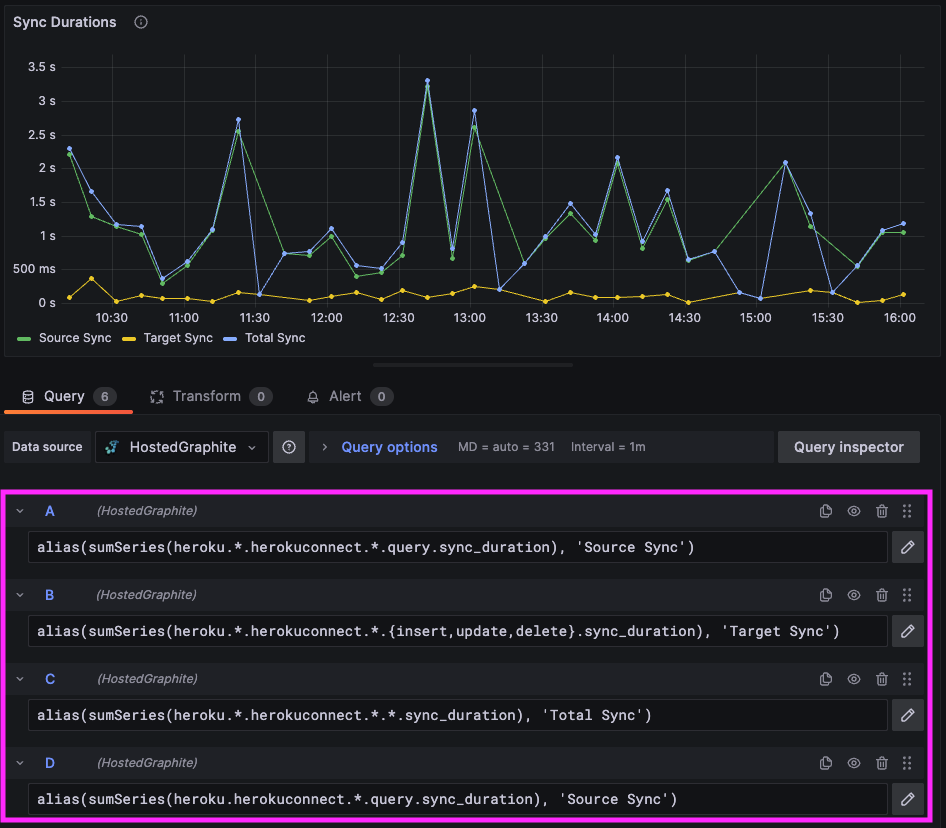
Task: Delete query D using trash icon
Action: pos(881,763)
